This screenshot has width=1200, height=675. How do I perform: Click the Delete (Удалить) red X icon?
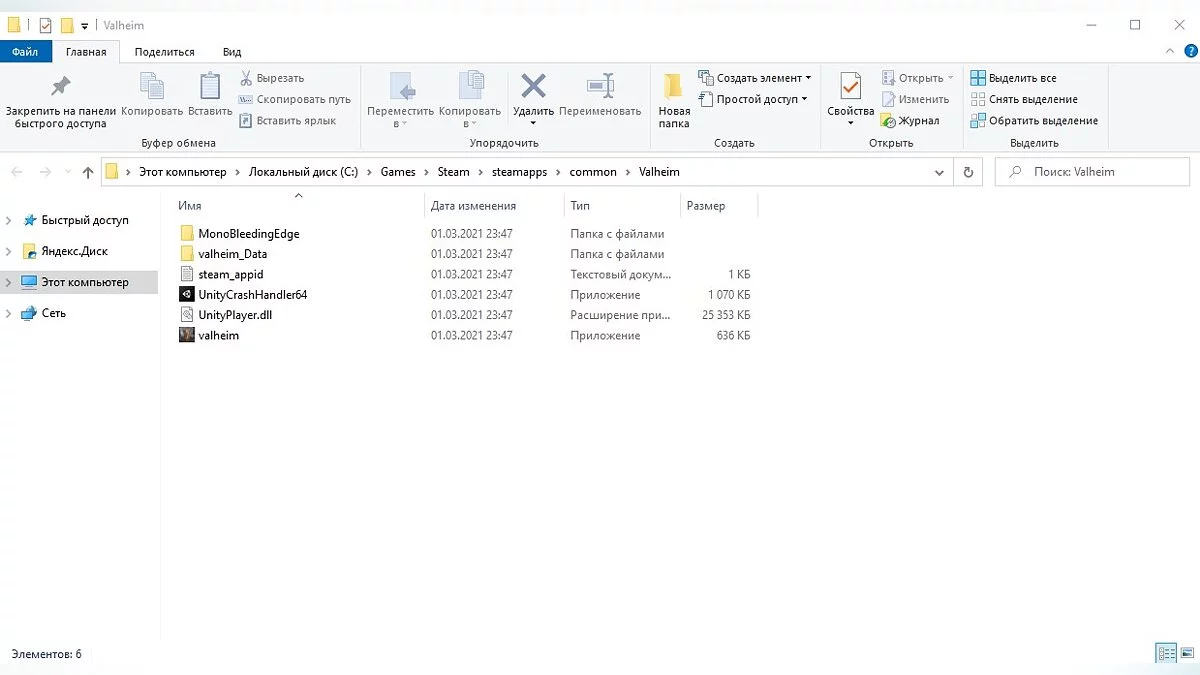[x=533, y=87]
